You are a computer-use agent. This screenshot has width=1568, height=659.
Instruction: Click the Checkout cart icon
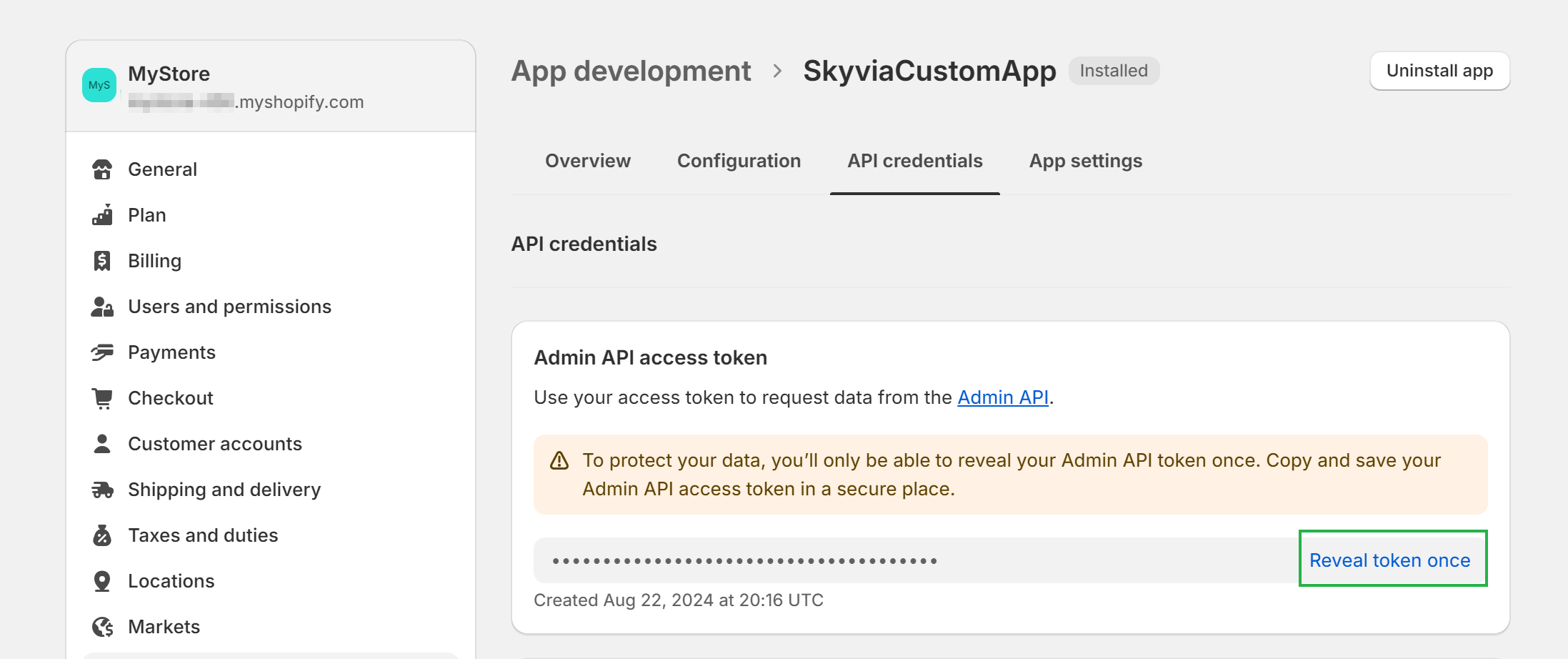(x=102, y=398)
